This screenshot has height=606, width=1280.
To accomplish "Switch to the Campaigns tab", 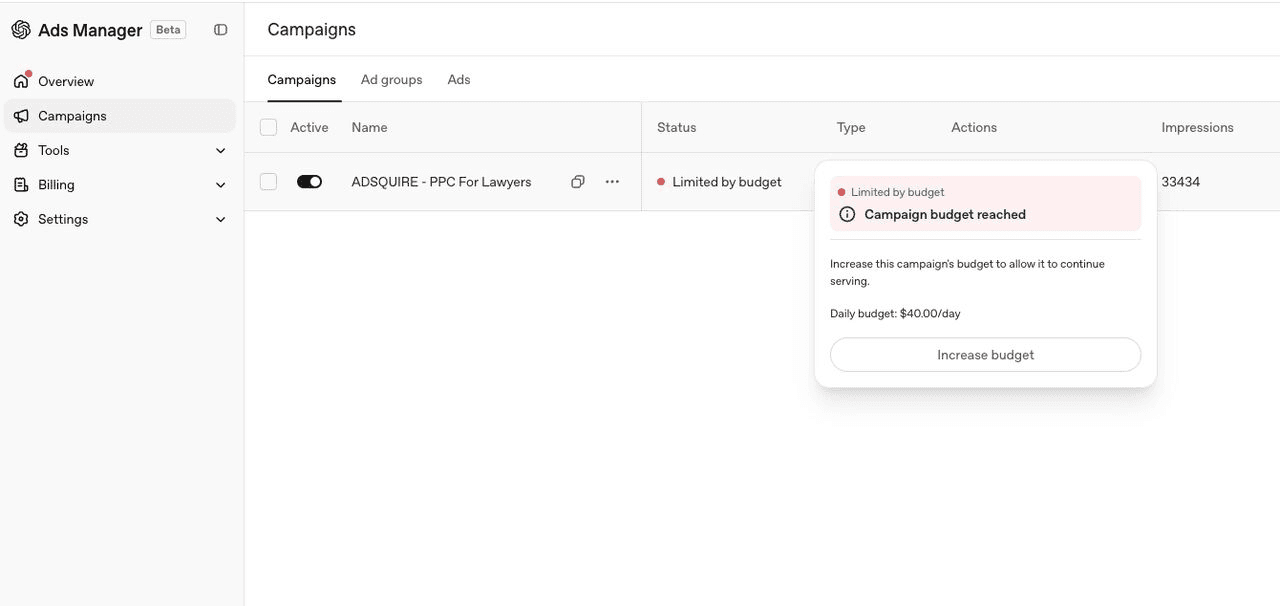I will [x=302, y=80].
